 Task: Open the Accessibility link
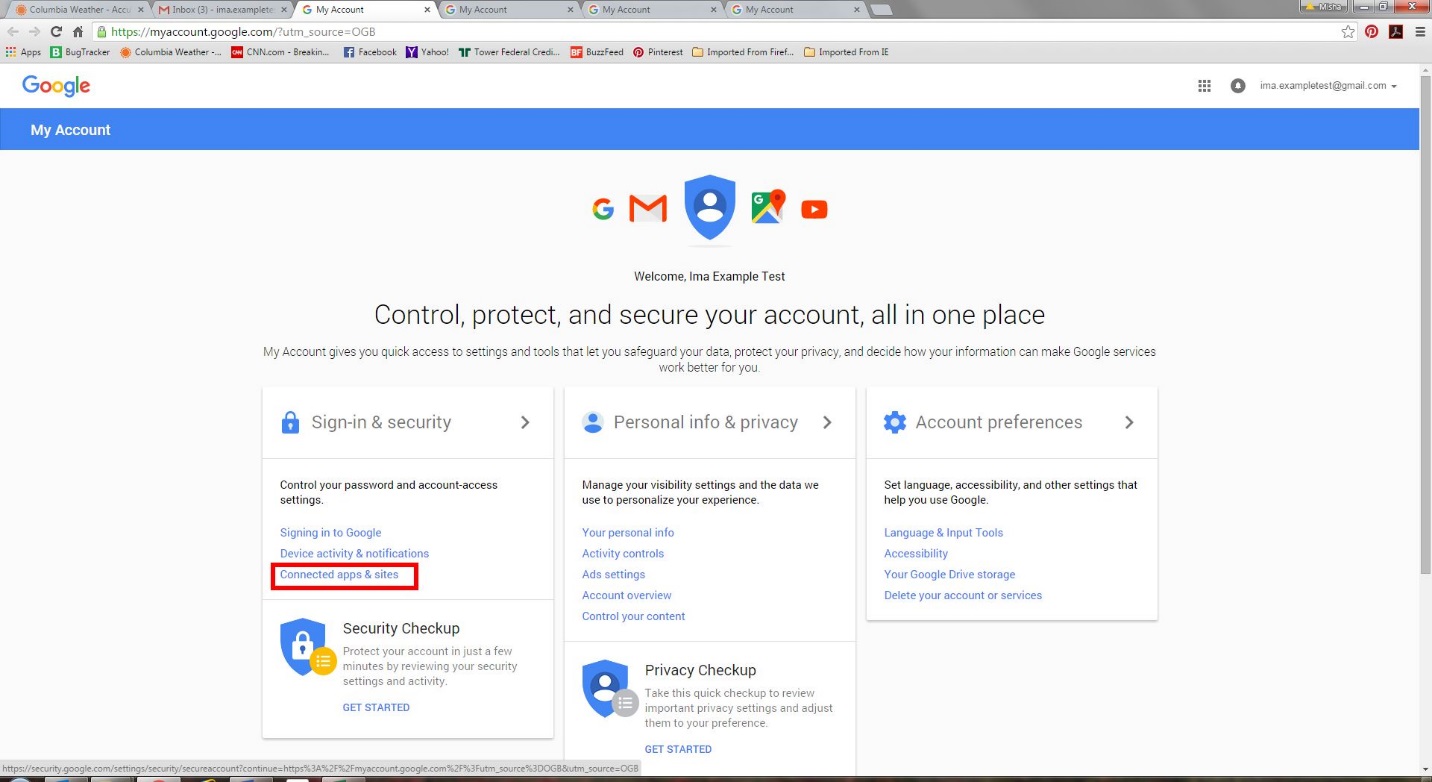[x=916, y=554]
